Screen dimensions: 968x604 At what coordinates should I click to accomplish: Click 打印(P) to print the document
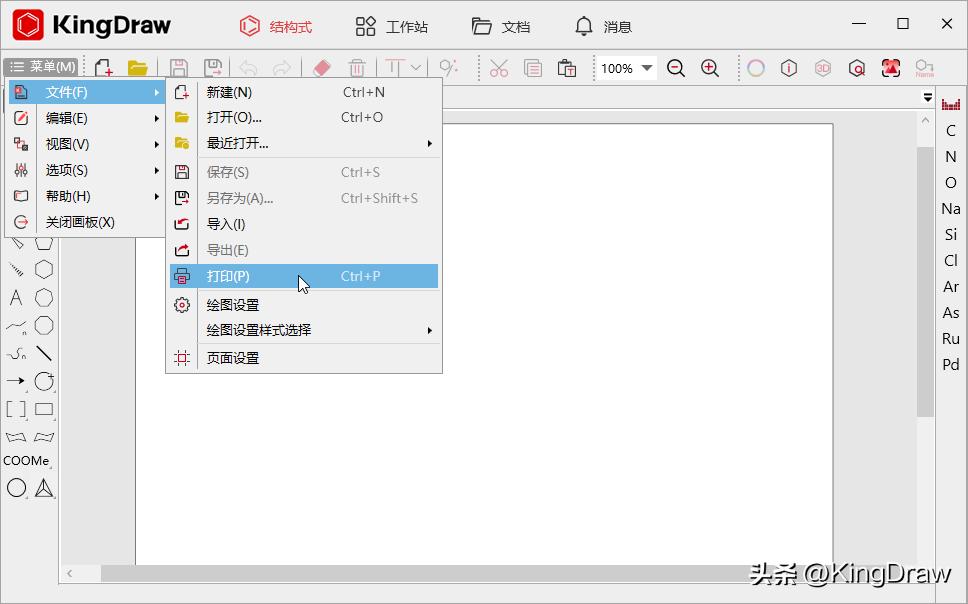tap(230, 276)
